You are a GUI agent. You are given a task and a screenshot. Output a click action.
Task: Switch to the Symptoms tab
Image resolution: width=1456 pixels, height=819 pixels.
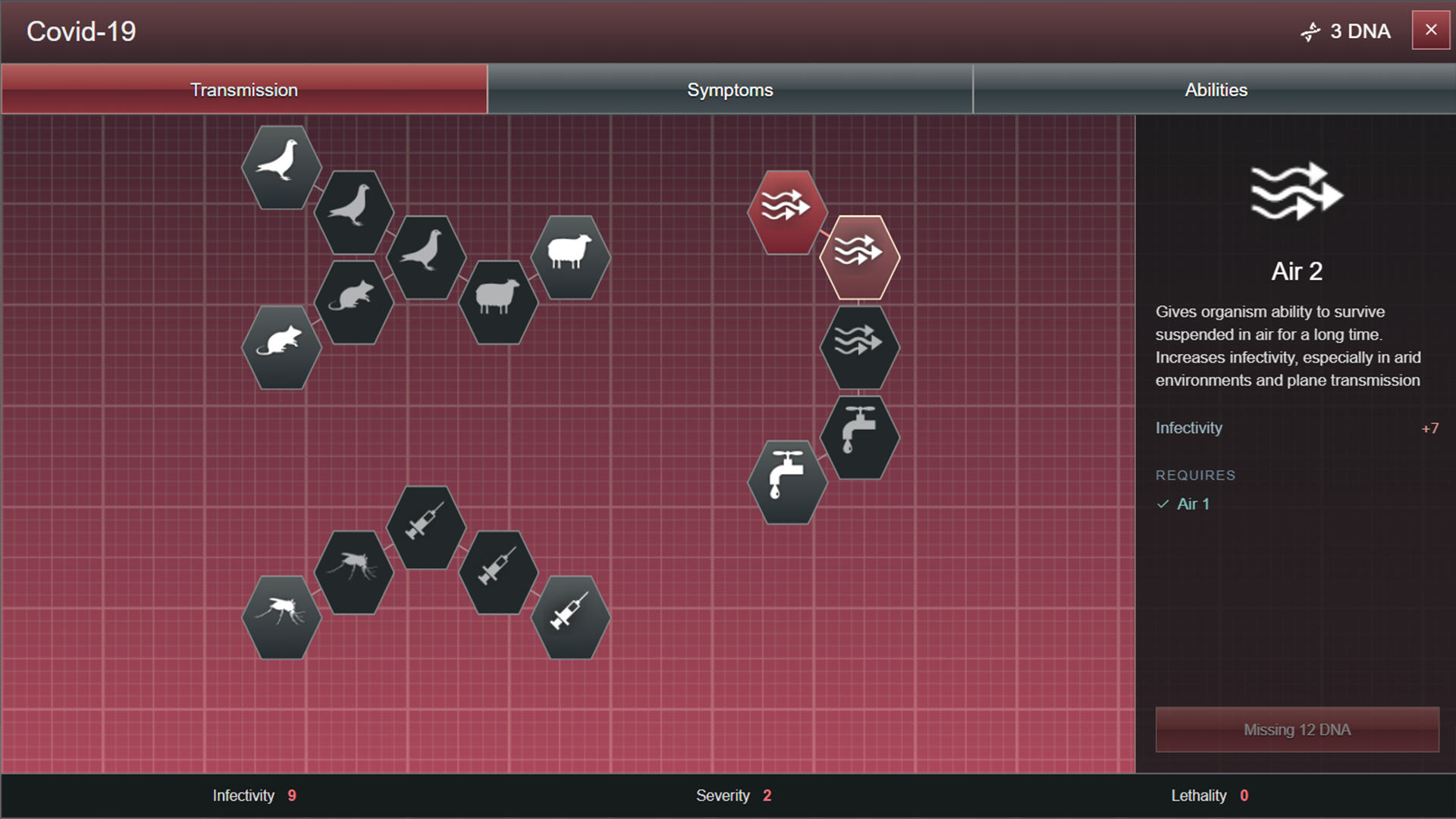[x=730, y=89]
